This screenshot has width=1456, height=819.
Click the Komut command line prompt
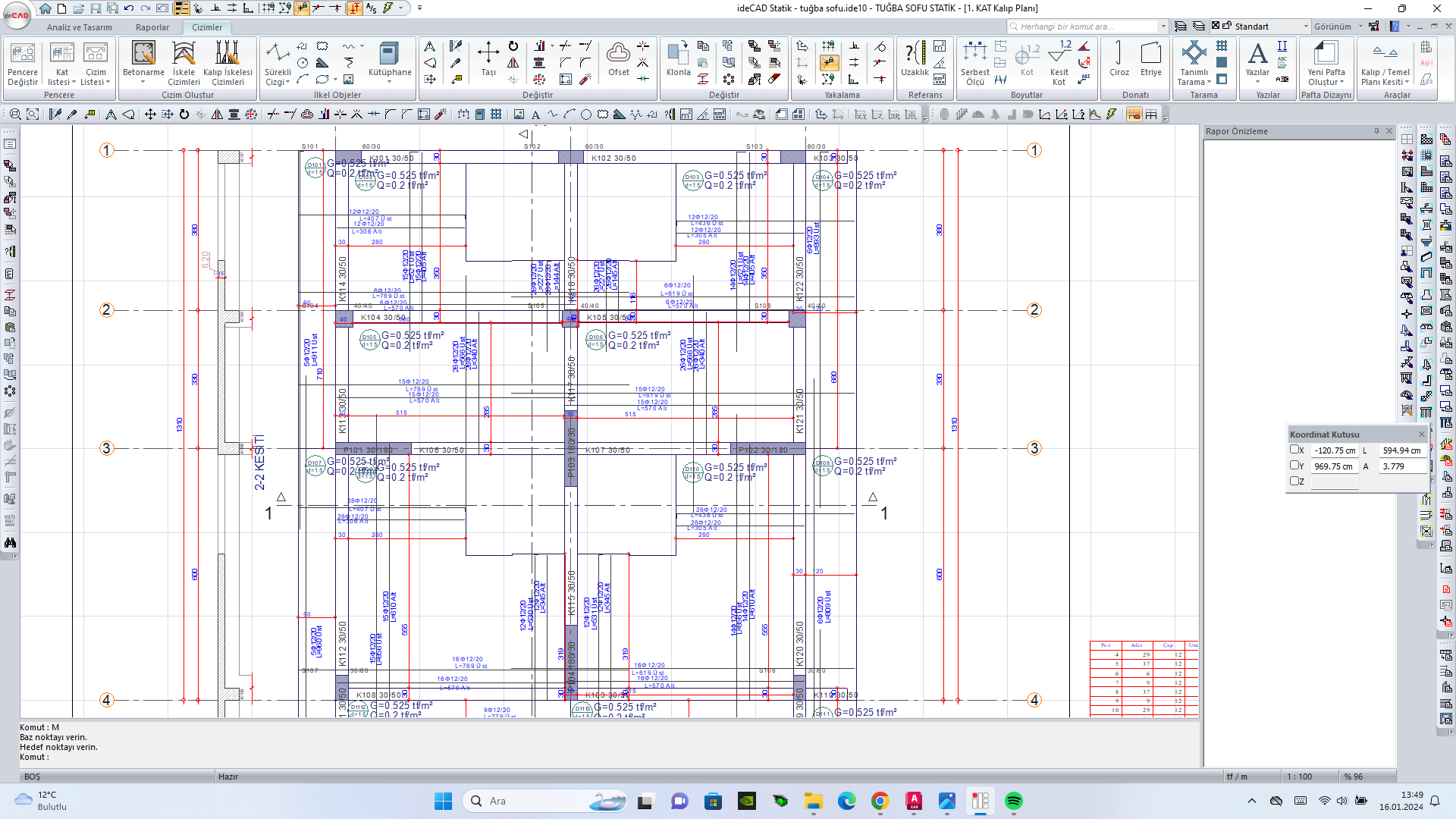pos(34,757)
